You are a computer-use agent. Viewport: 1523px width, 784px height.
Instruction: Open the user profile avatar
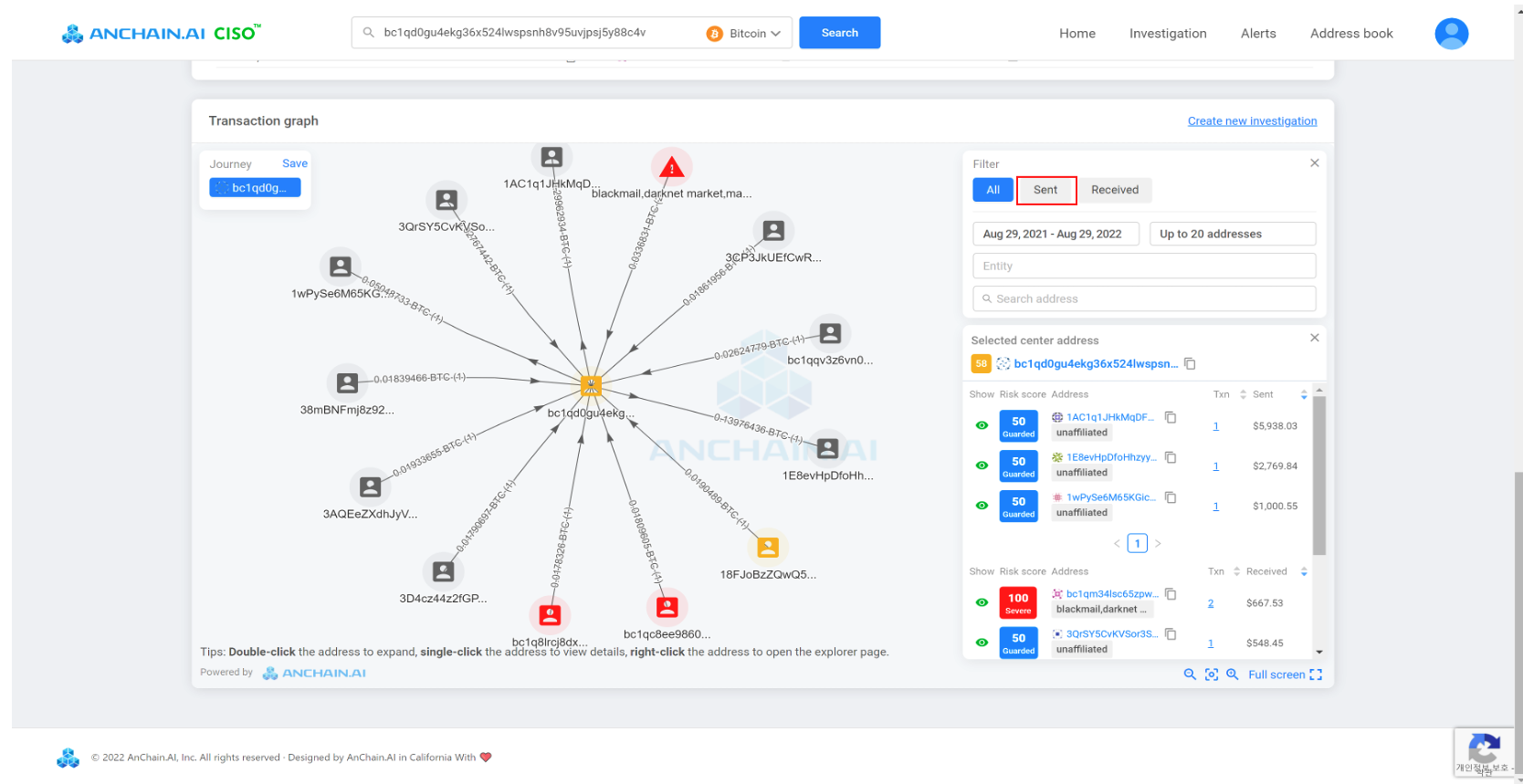pos(1452,34)
